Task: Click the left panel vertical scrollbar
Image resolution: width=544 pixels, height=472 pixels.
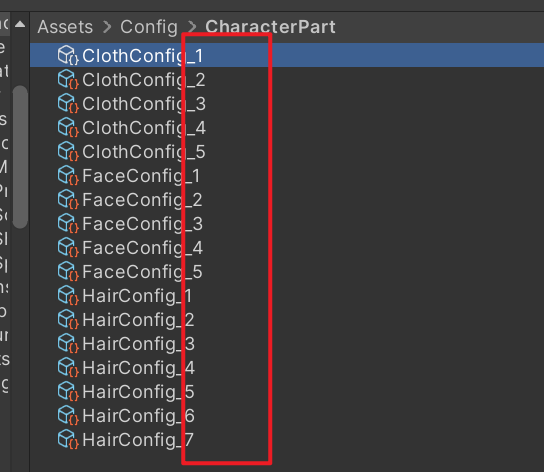Action: [20, 157]
